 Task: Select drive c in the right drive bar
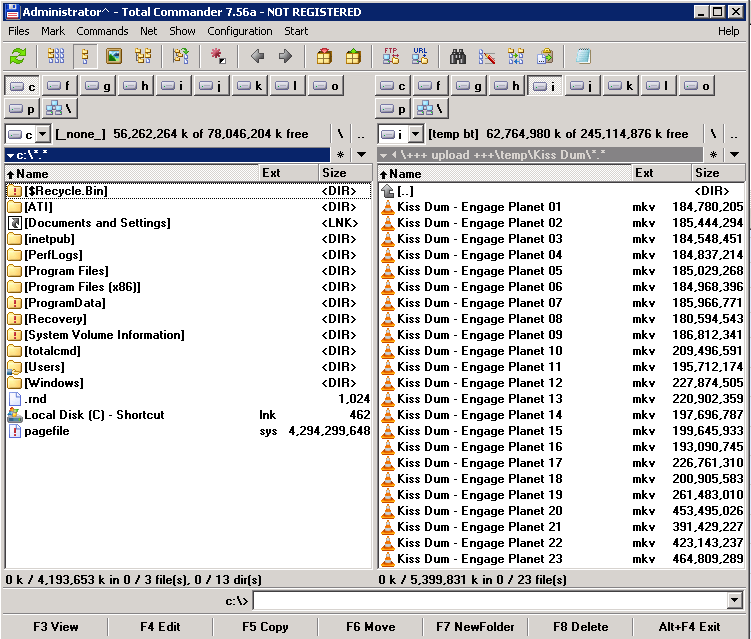click(x=392, y=86)
